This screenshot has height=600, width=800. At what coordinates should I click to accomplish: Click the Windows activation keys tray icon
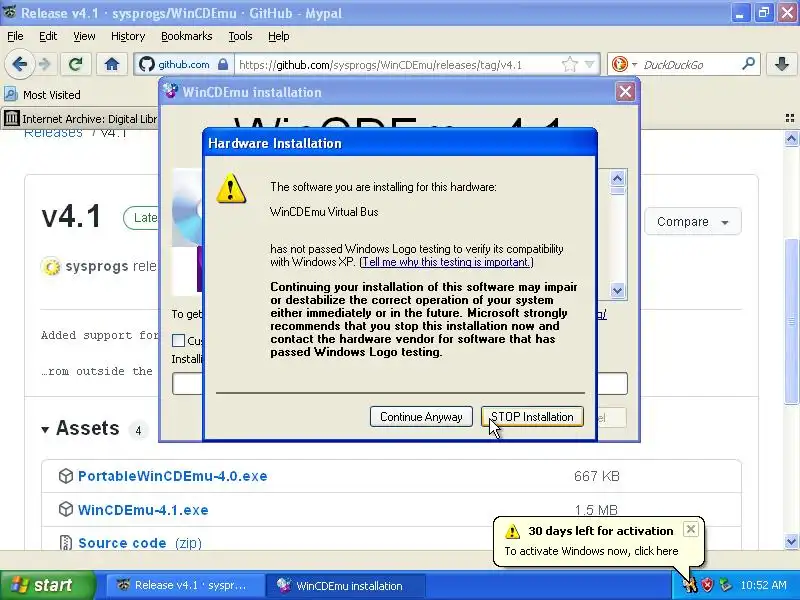click(690, 585)
